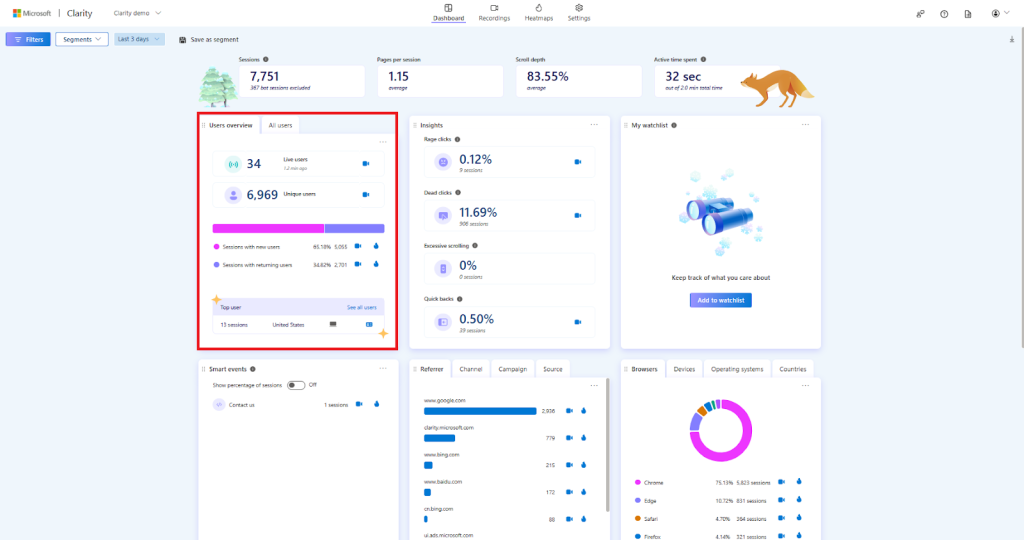Open the Recordings tab
Image resolution: width=1024 pixels, height=540 pixels.
tap(494, 12)
